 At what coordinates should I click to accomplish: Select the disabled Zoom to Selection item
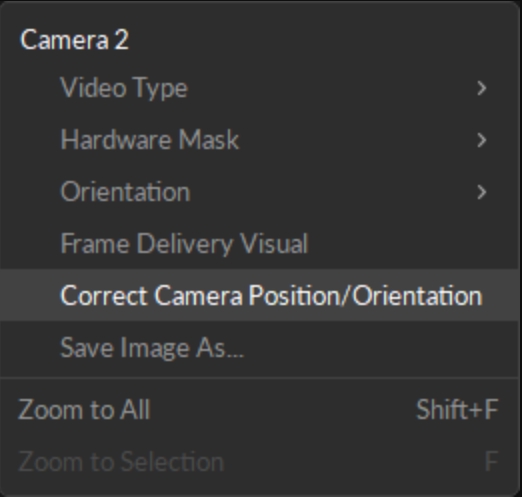click(x=259, y=462)
